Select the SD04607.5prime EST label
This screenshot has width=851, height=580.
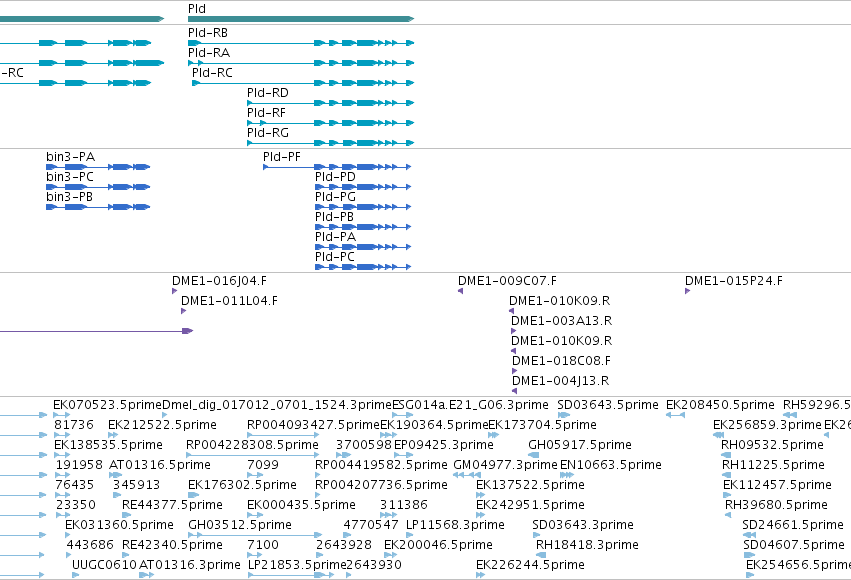(794, 546)
